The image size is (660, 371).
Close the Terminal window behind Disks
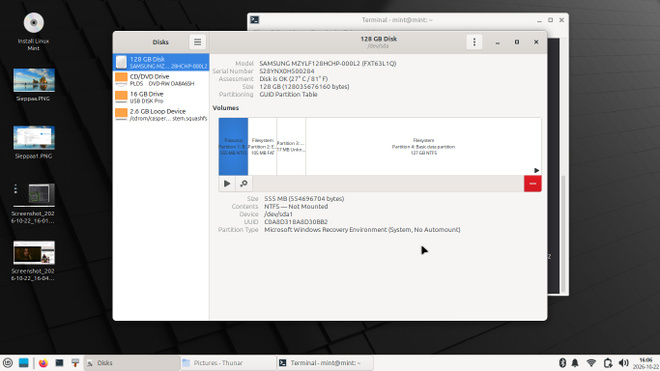tap(562, 20)
